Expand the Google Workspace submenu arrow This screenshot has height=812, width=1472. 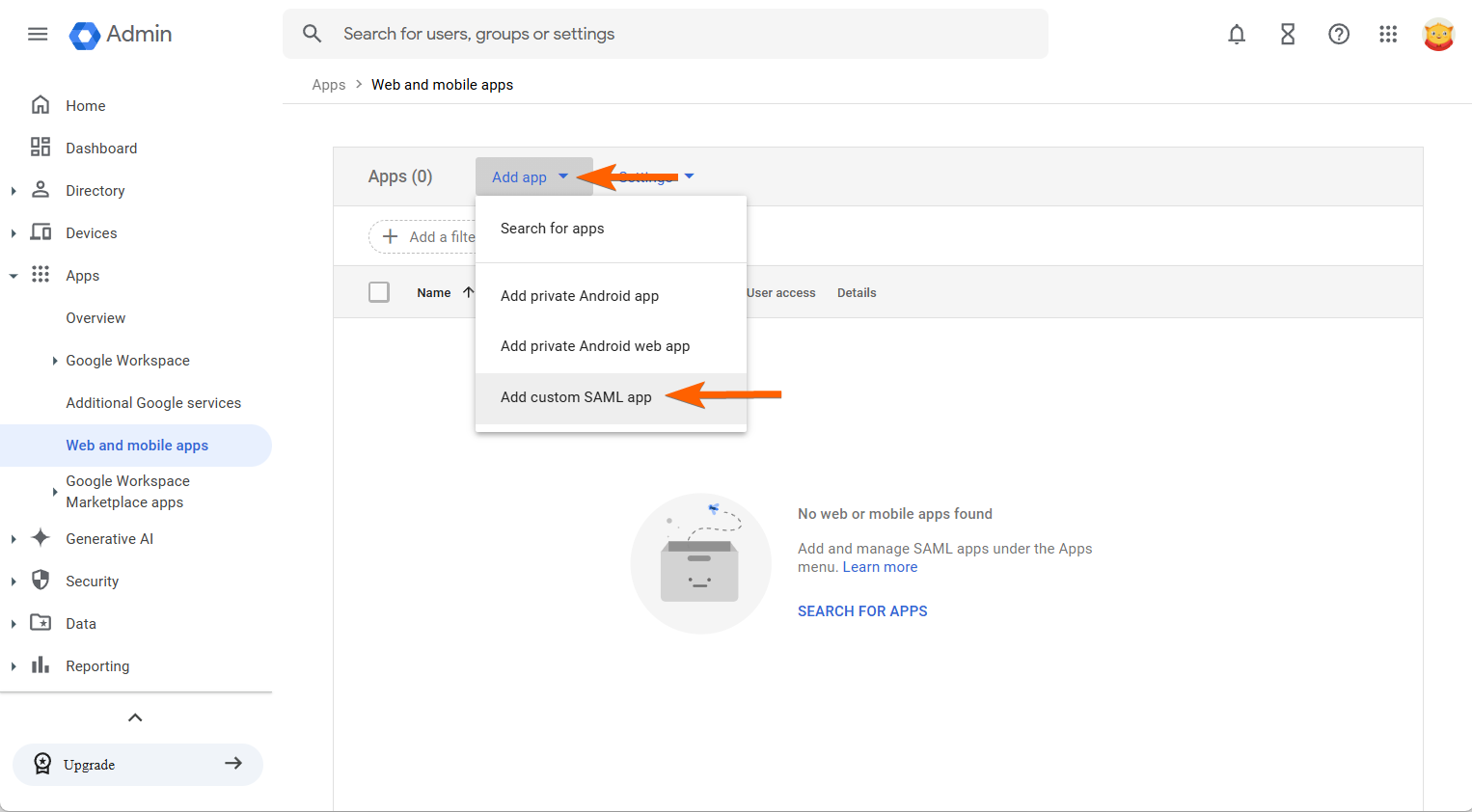55,361
